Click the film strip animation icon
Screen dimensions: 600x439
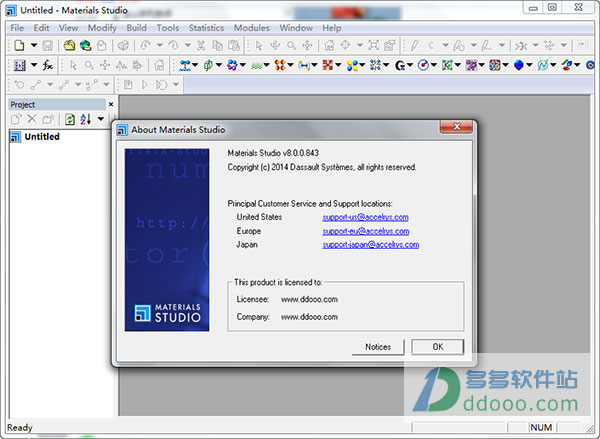pyautogui.click(x=20, y=65)
